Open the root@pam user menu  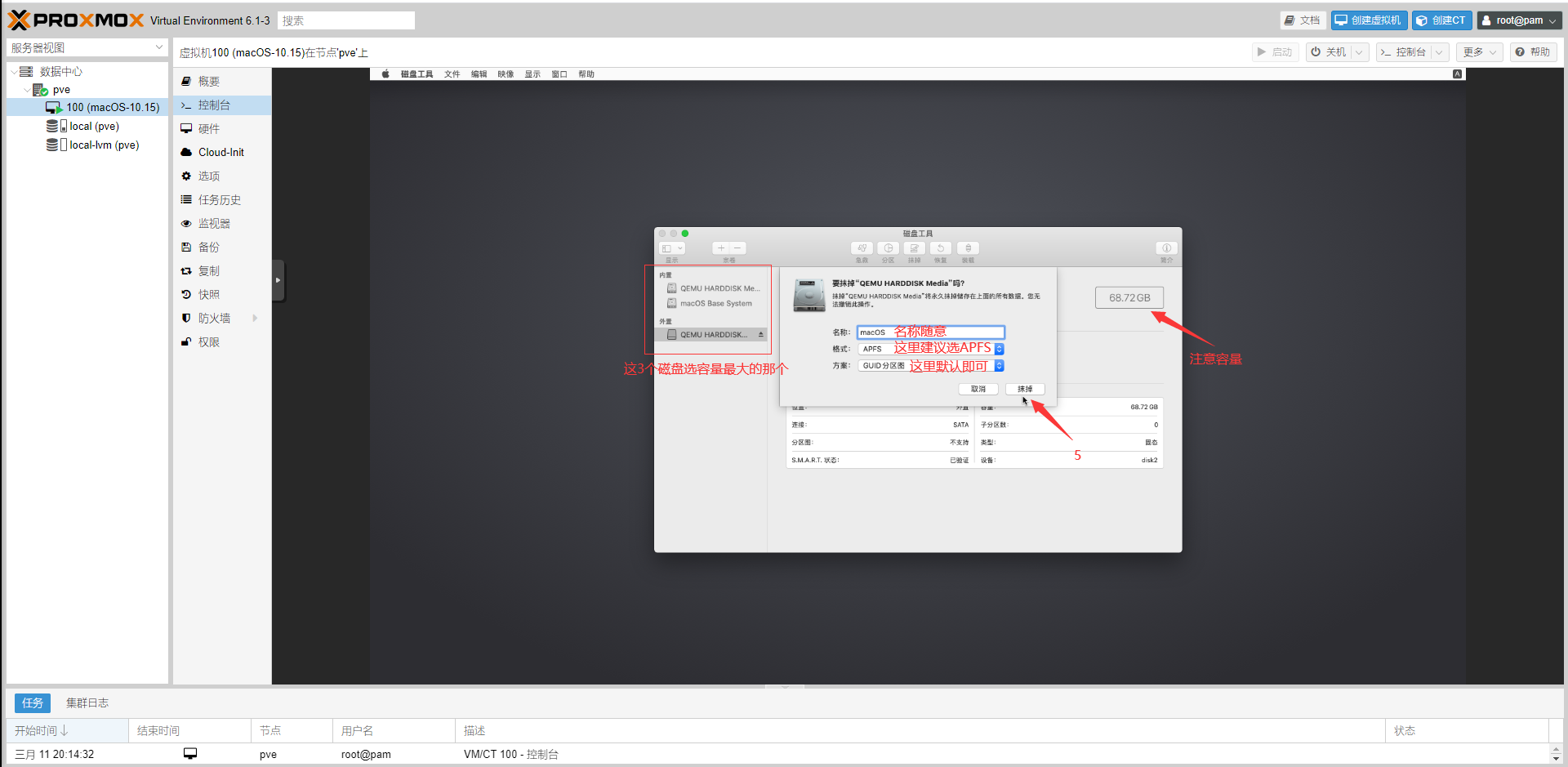click(1519, 20)
